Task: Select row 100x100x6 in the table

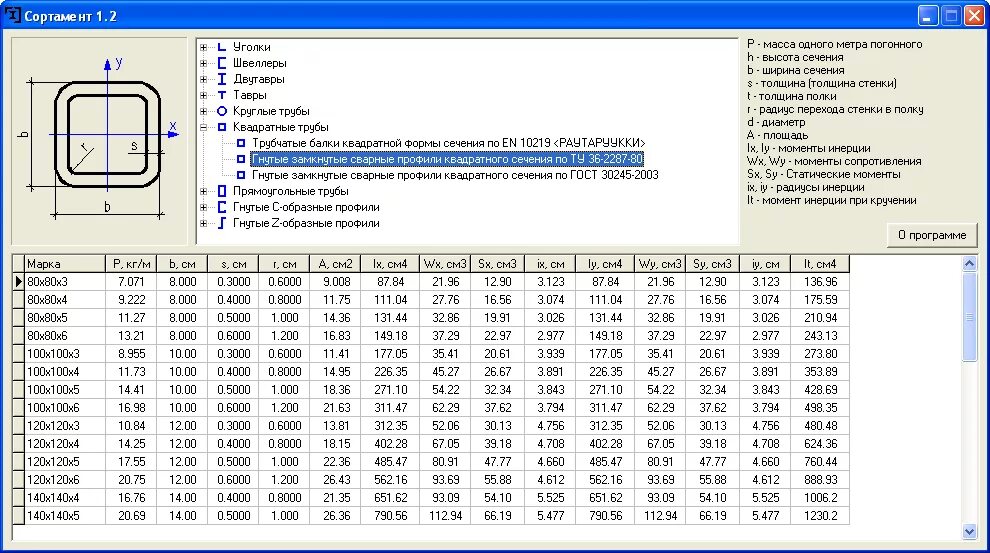Action: point(437,408)
